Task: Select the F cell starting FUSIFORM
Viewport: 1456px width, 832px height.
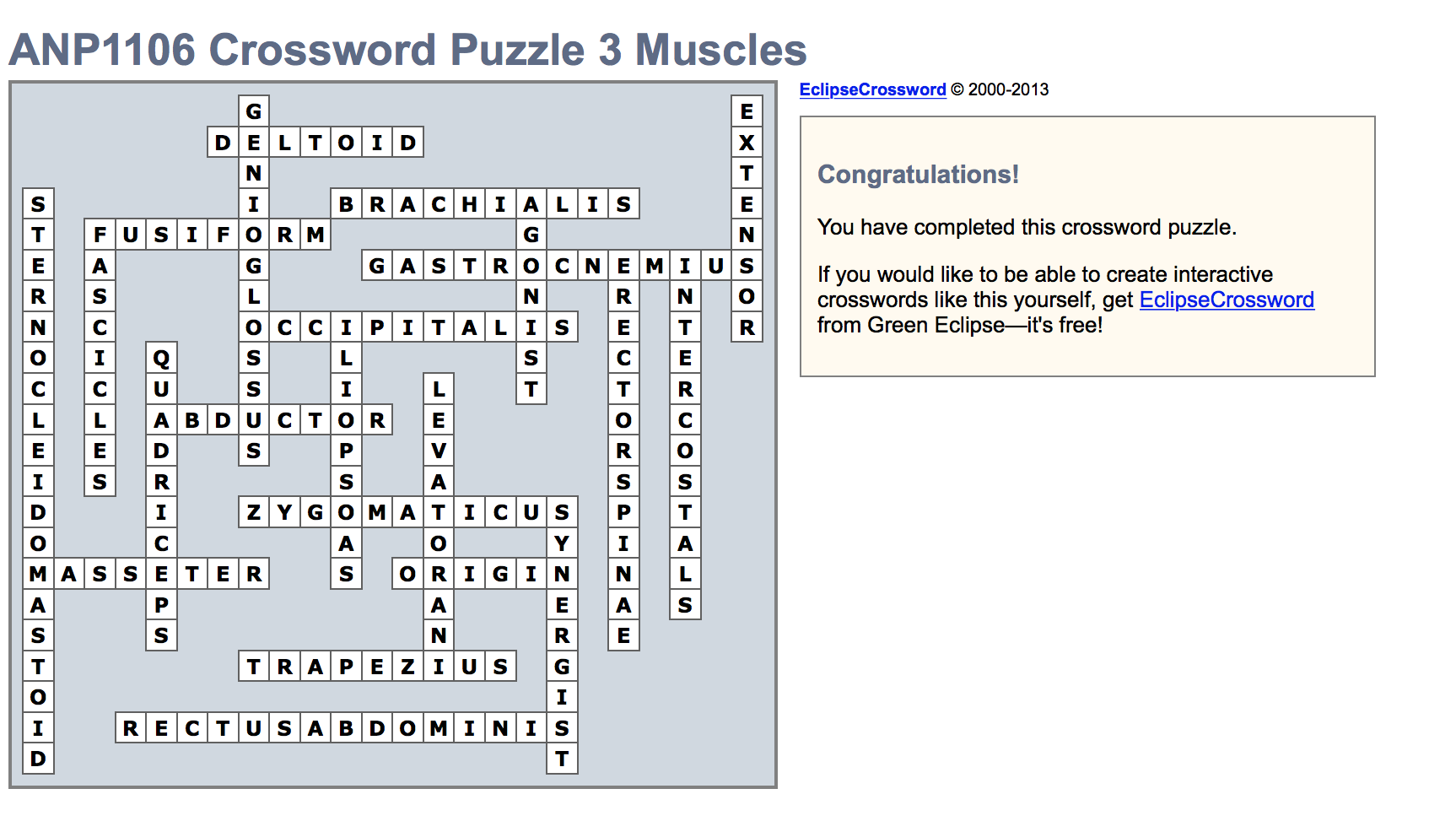Action: click(100, 235)
